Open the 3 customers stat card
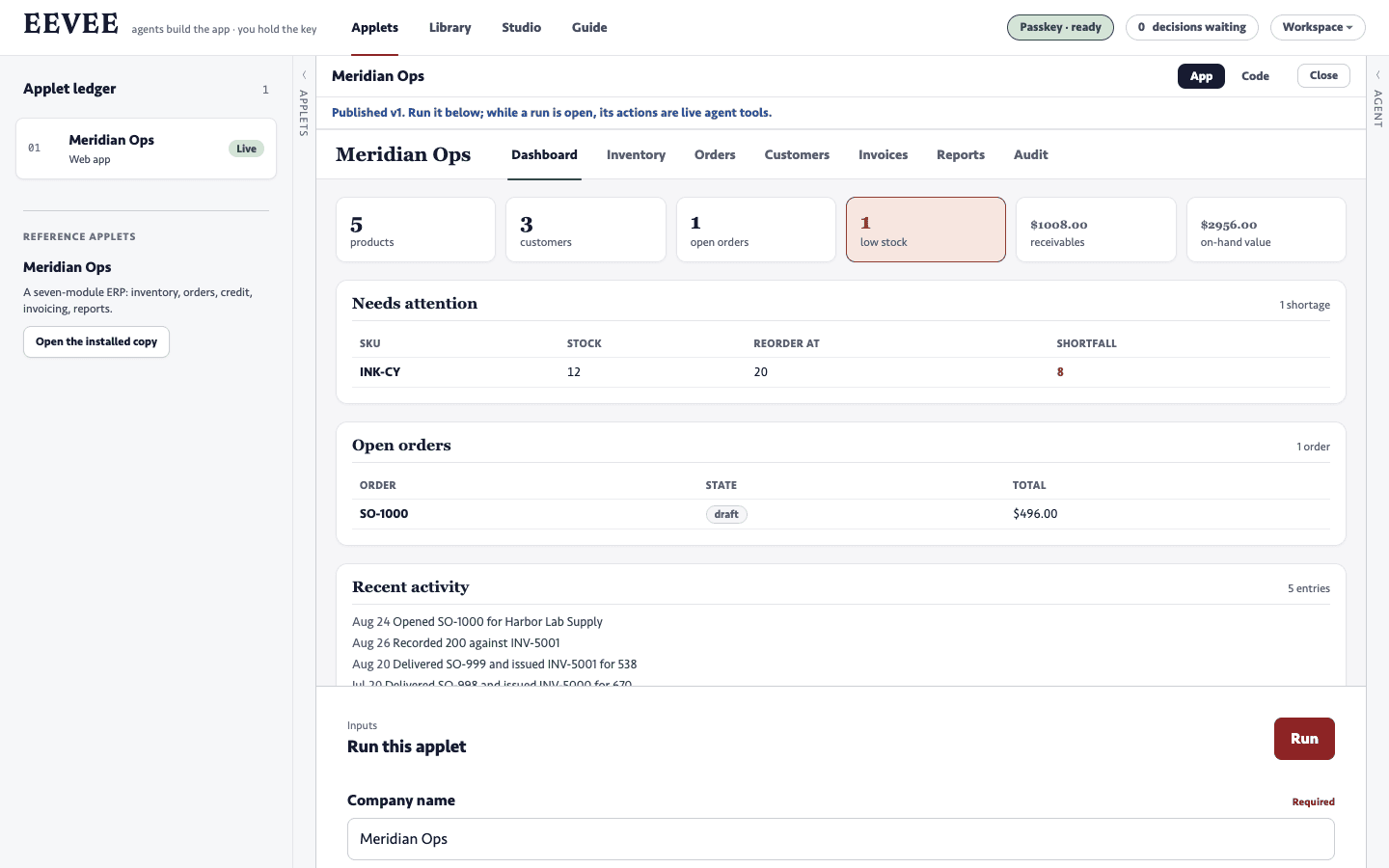Screen dimensions: 1389x868 pyautogui.click(x=586, y=230)
